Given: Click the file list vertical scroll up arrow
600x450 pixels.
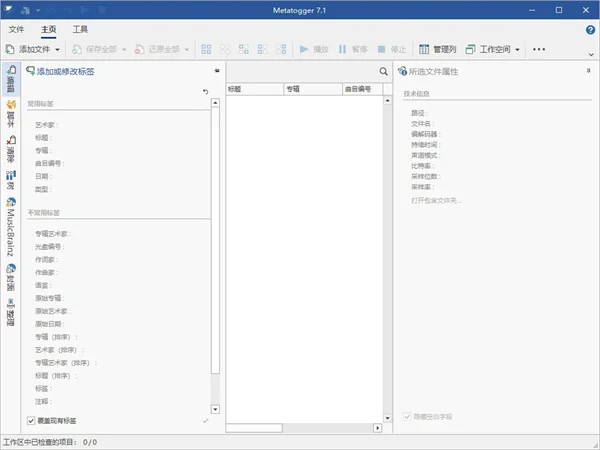Looking at the screenshot, I should 388,100.
